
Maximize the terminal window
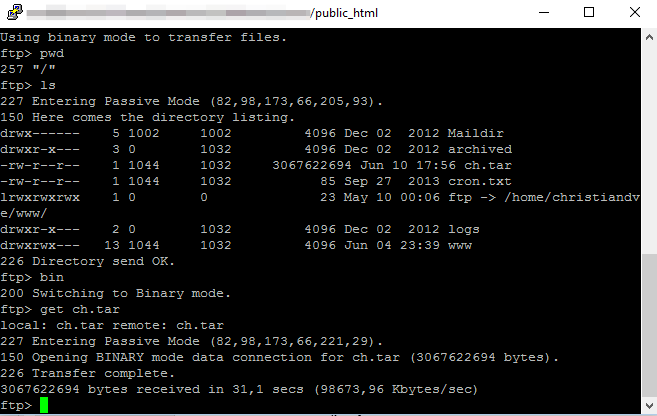click(589, 13)
